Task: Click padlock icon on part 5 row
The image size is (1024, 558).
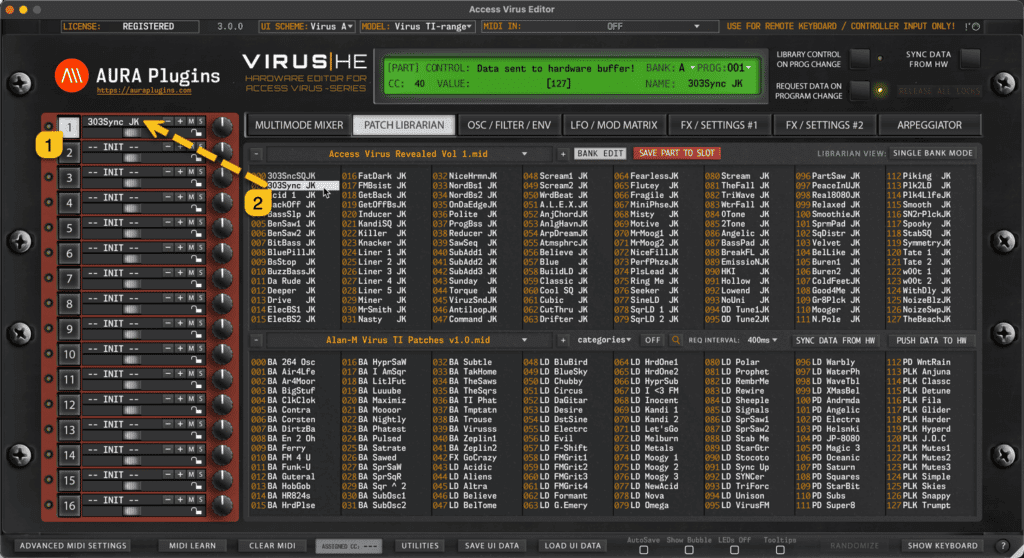Action: tap(196, 233)
